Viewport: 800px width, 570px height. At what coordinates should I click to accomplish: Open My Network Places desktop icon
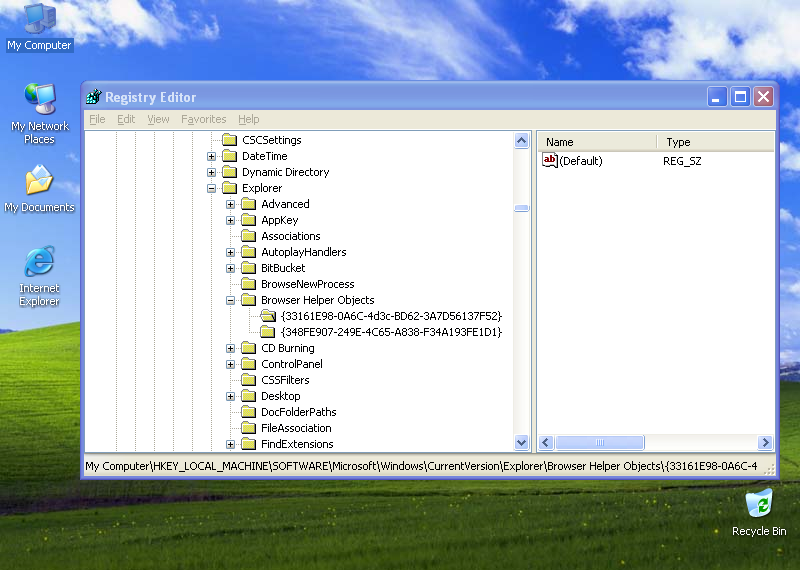coord(39,113)
